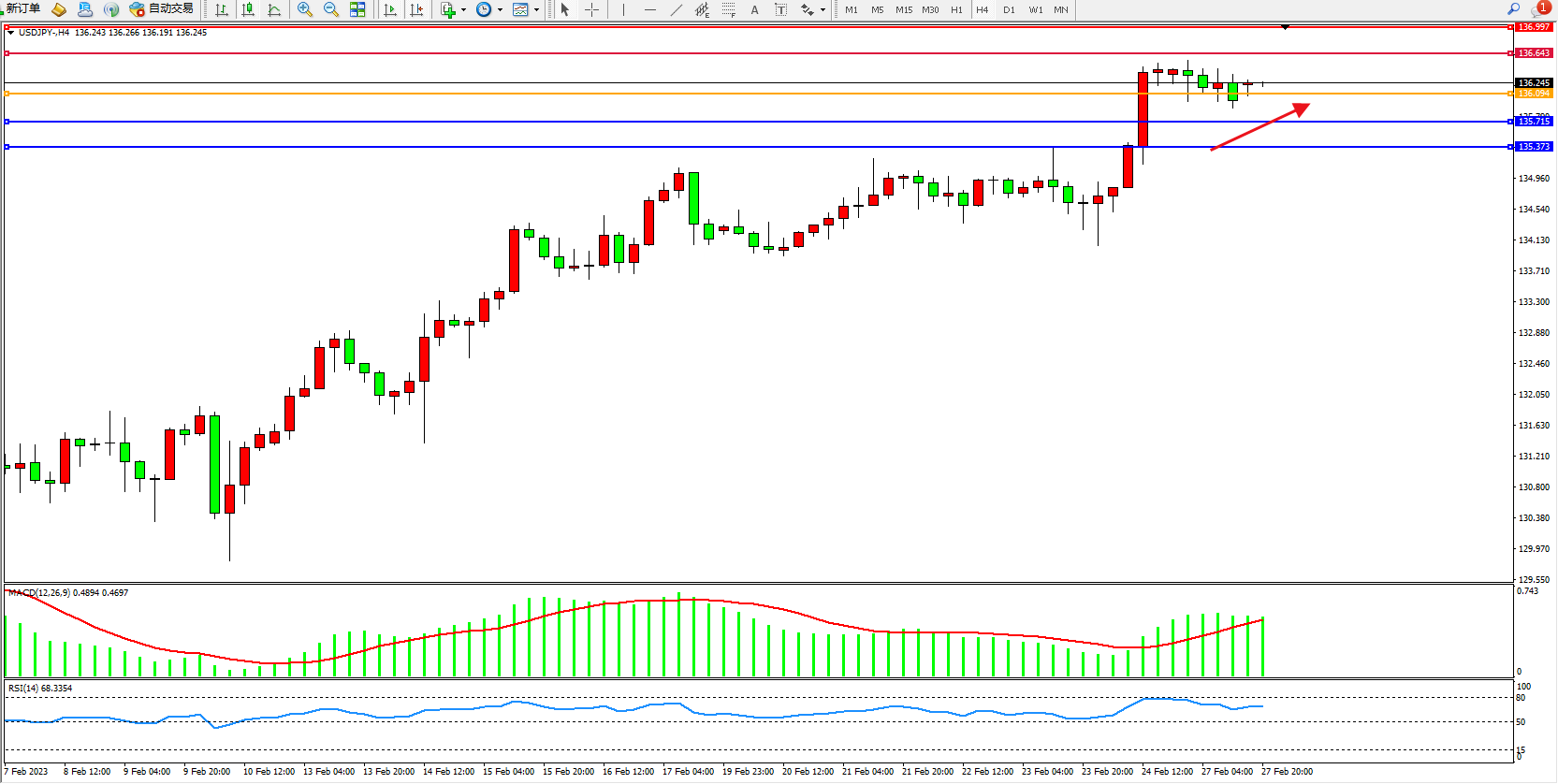The height and width of the screenshot is (784, 1558).
Task: Switch chart to candlestick mode
Action: [248, 10]
